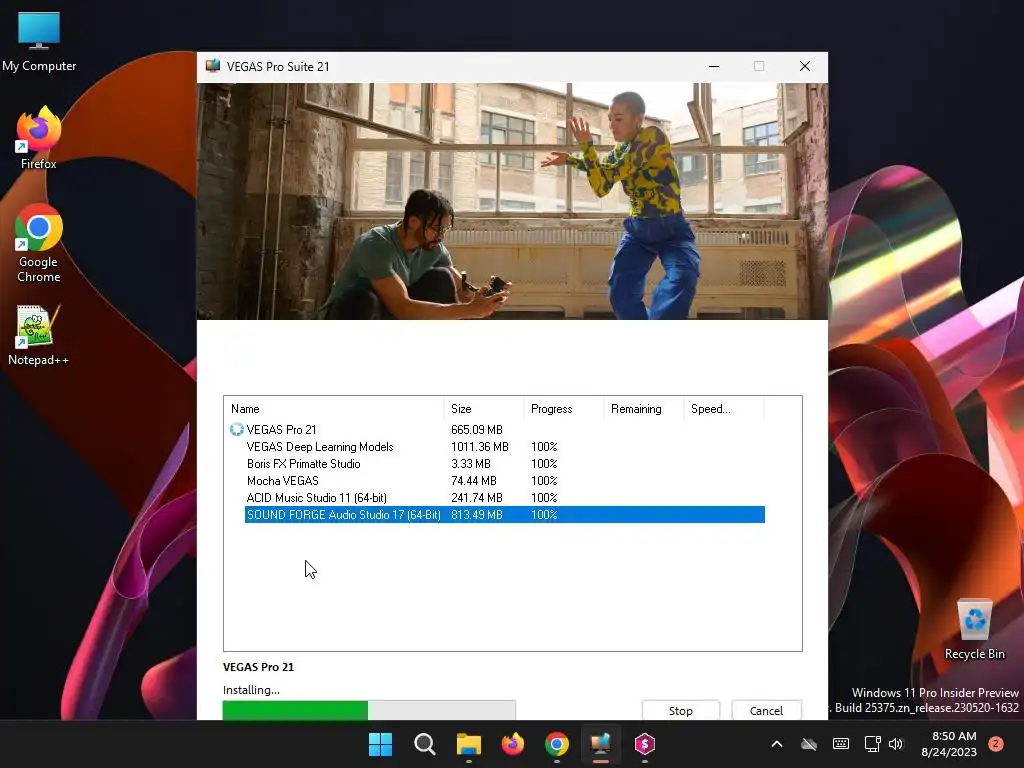The height and width of the screenshot is (768, 1024).
Task: Click the 3.33 MB size value
Action: pyautogui.click(x=470, y=464)
